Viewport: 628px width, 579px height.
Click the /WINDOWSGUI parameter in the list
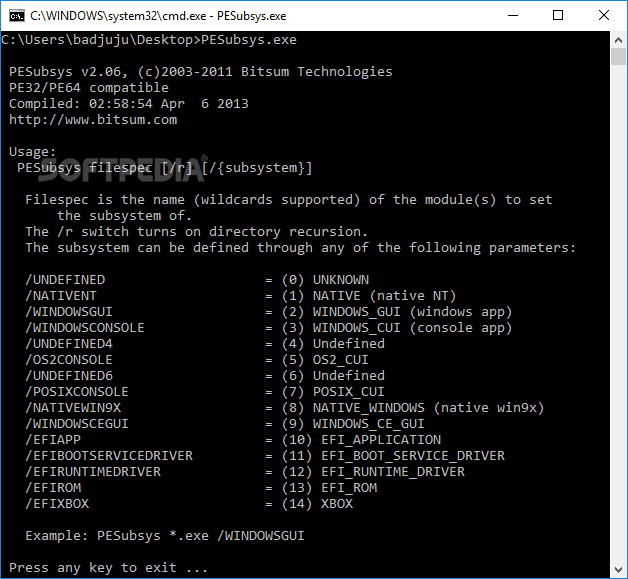coord(69,312)
